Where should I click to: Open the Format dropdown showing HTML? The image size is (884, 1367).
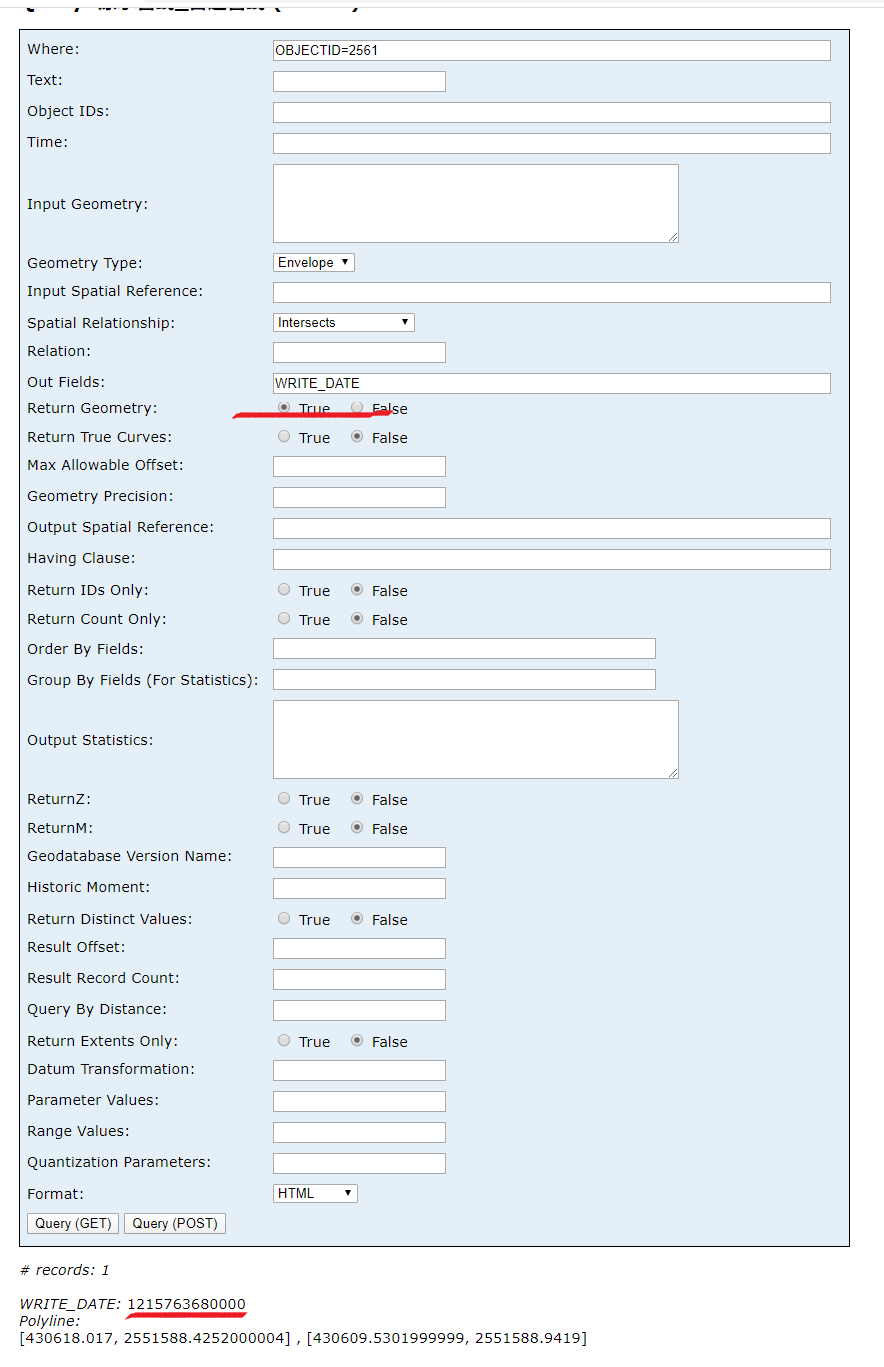click(x=315, y=1193)
